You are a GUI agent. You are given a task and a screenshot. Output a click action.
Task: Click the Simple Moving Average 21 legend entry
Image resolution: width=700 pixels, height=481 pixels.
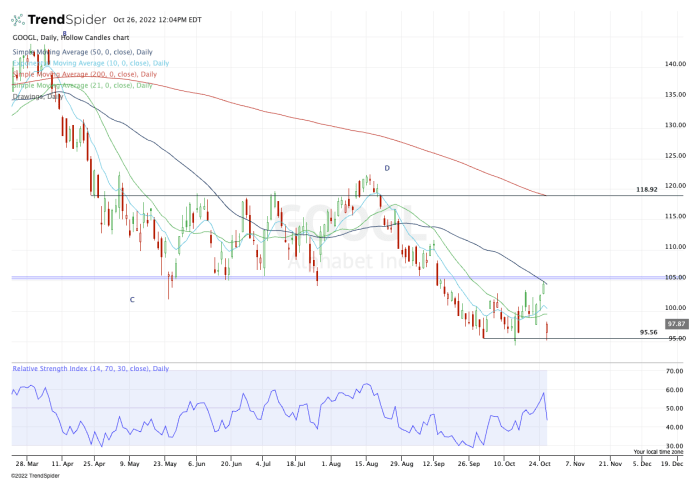[x=82, y=86]
